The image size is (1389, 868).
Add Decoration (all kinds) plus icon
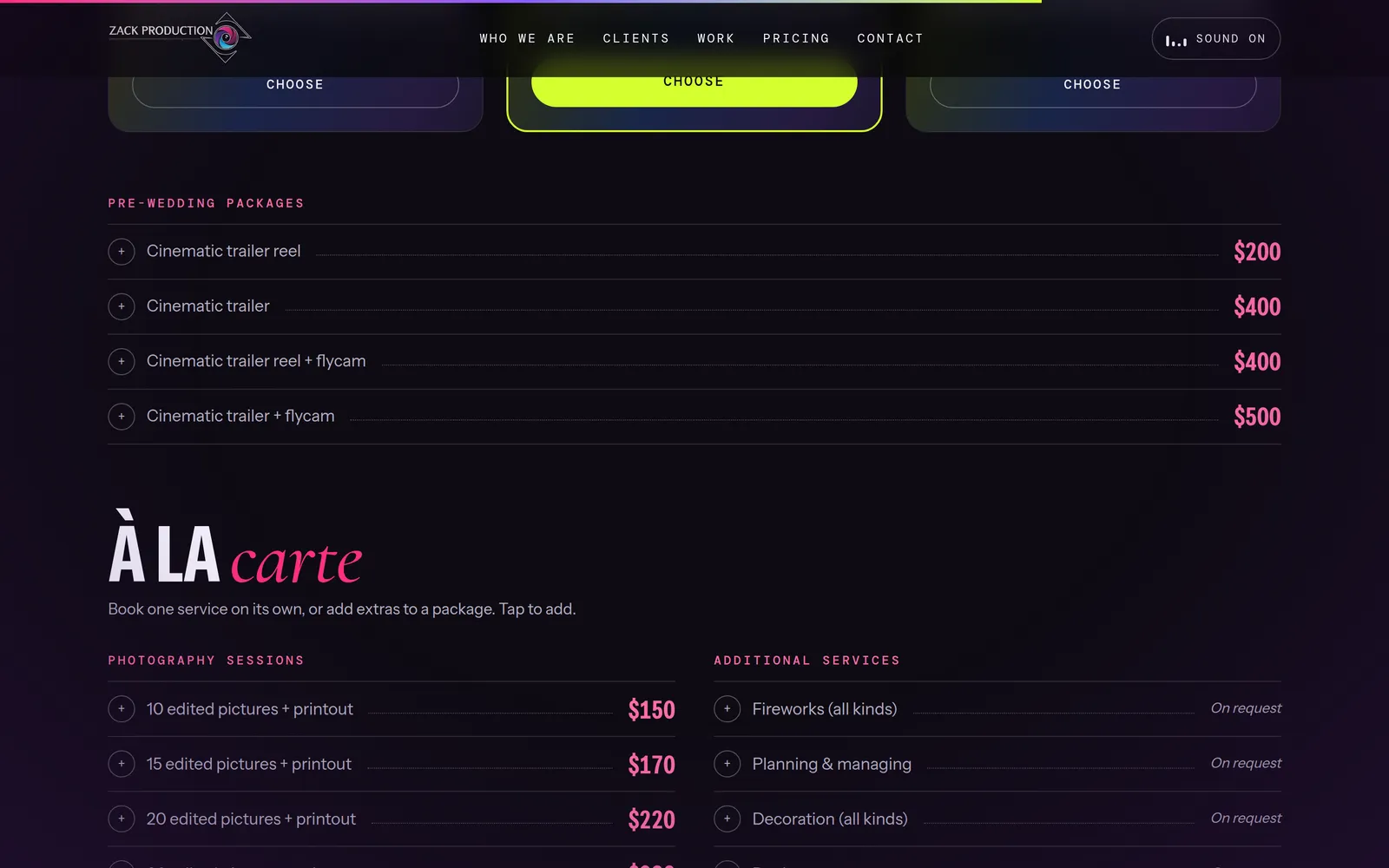[x=727, y=819]
